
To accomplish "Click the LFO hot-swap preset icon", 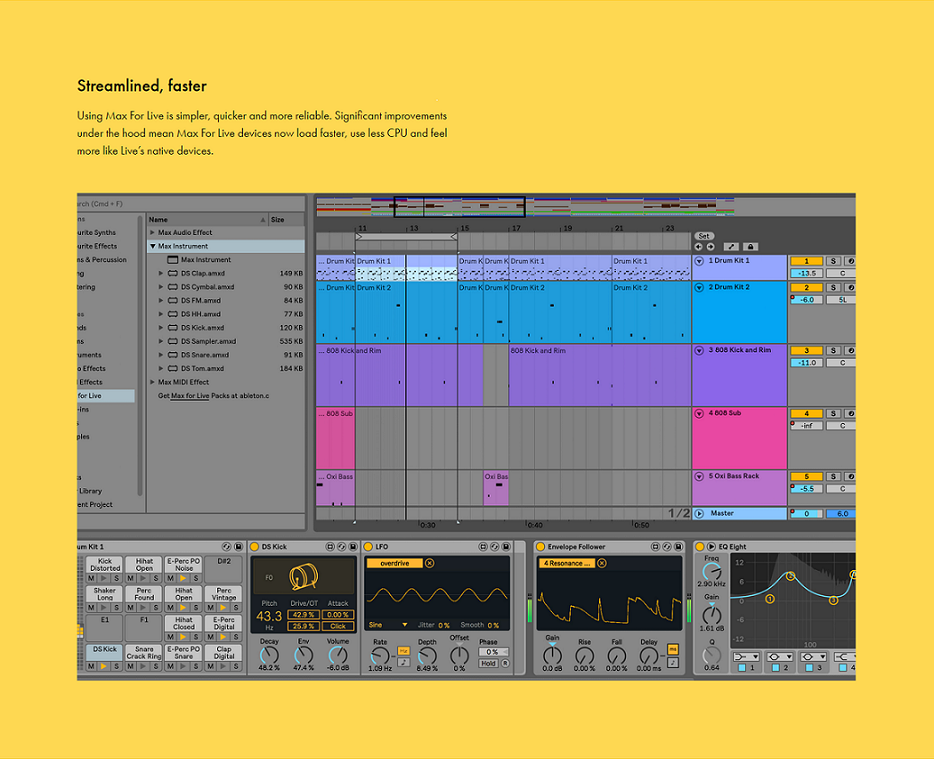I will (495, 546).
